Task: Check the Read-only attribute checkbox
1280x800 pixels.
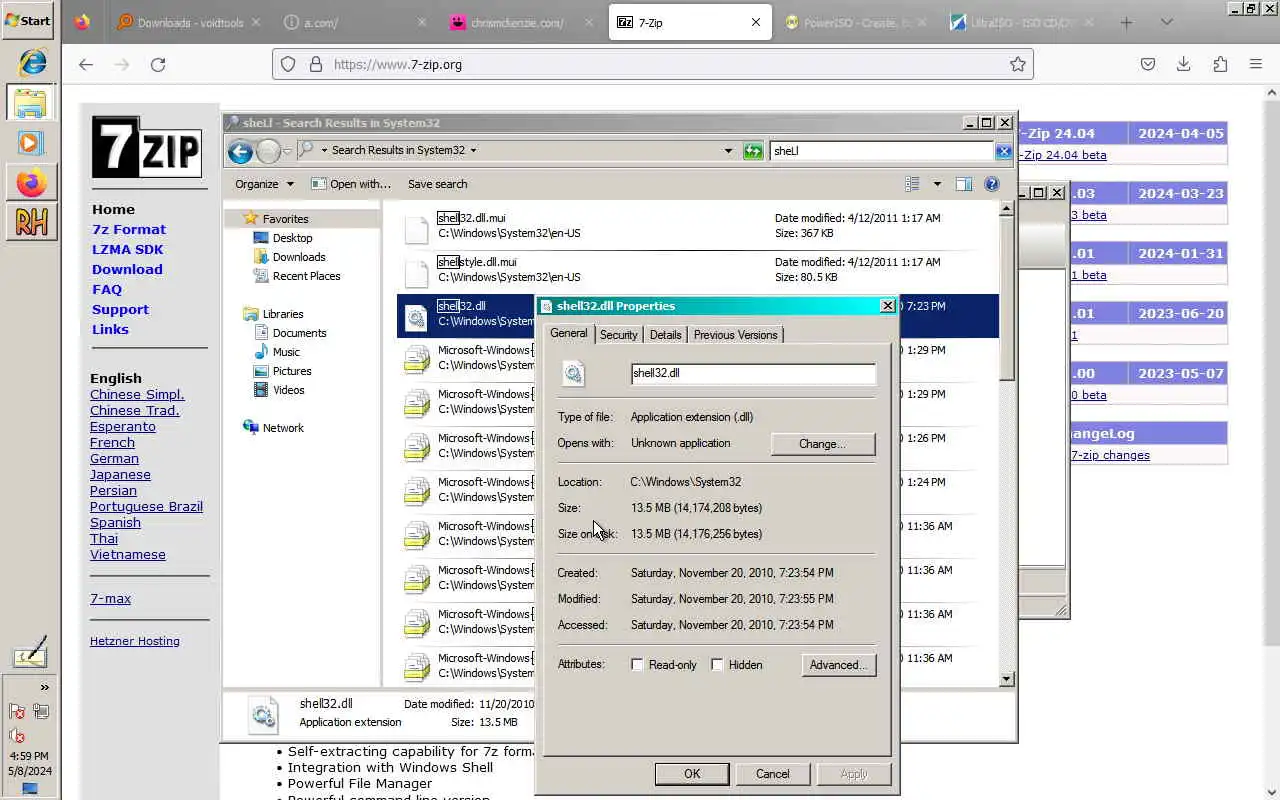Action: 637,665
